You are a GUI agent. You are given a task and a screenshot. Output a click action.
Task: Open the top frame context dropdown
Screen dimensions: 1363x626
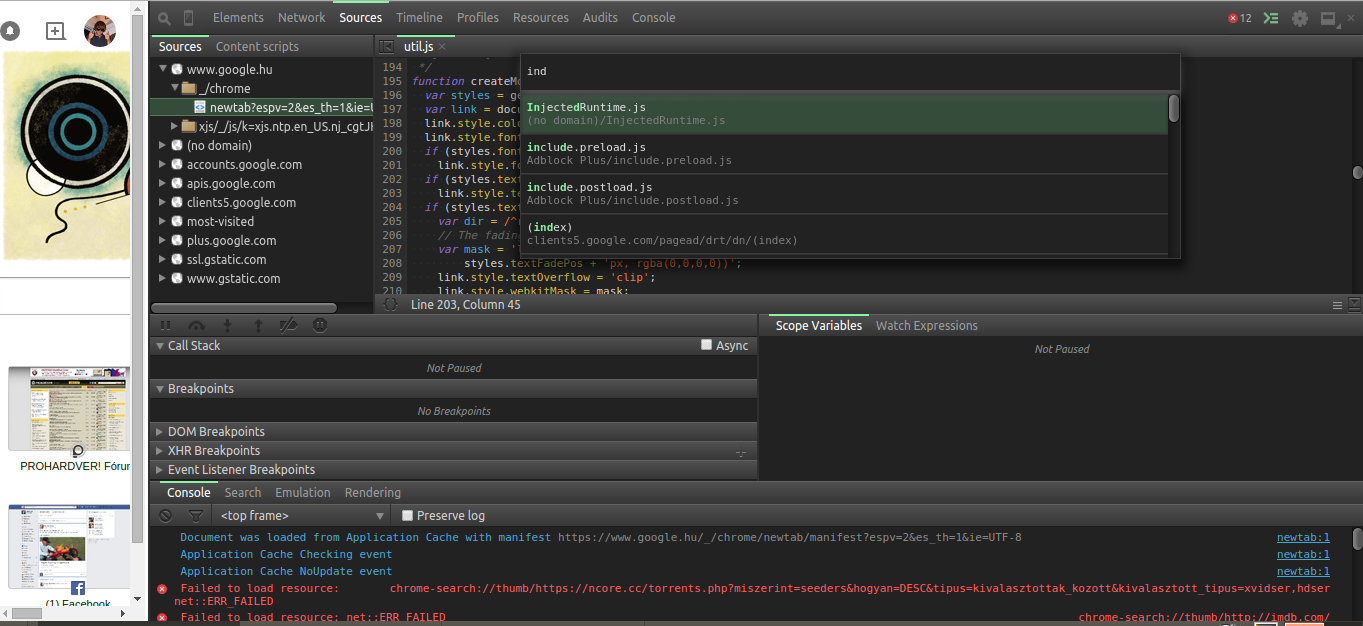302,516
